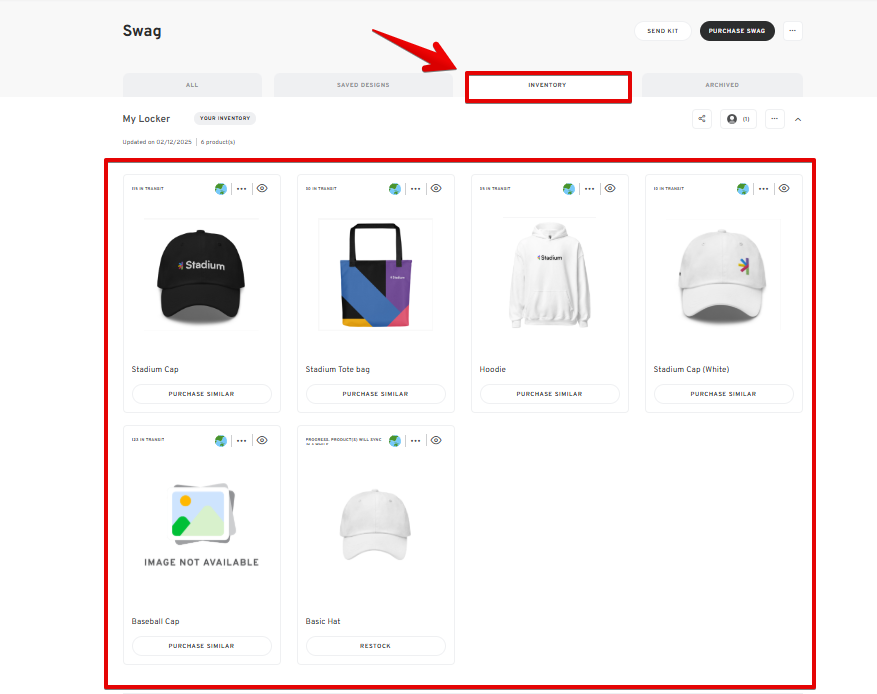
Task: Click Purchase Similar under Stadium Cap (White)
Action: [x=723, y=394]
